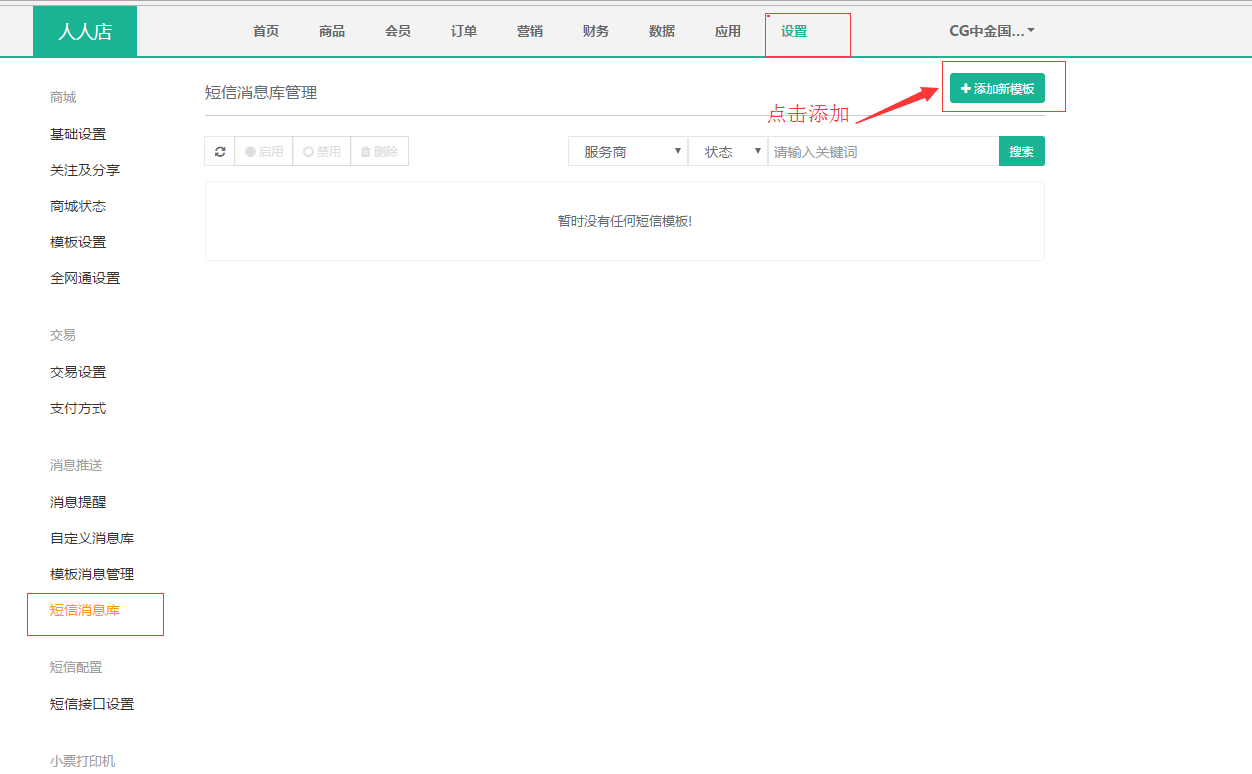Click 添加新模板 to add a template

pos(997,89)
